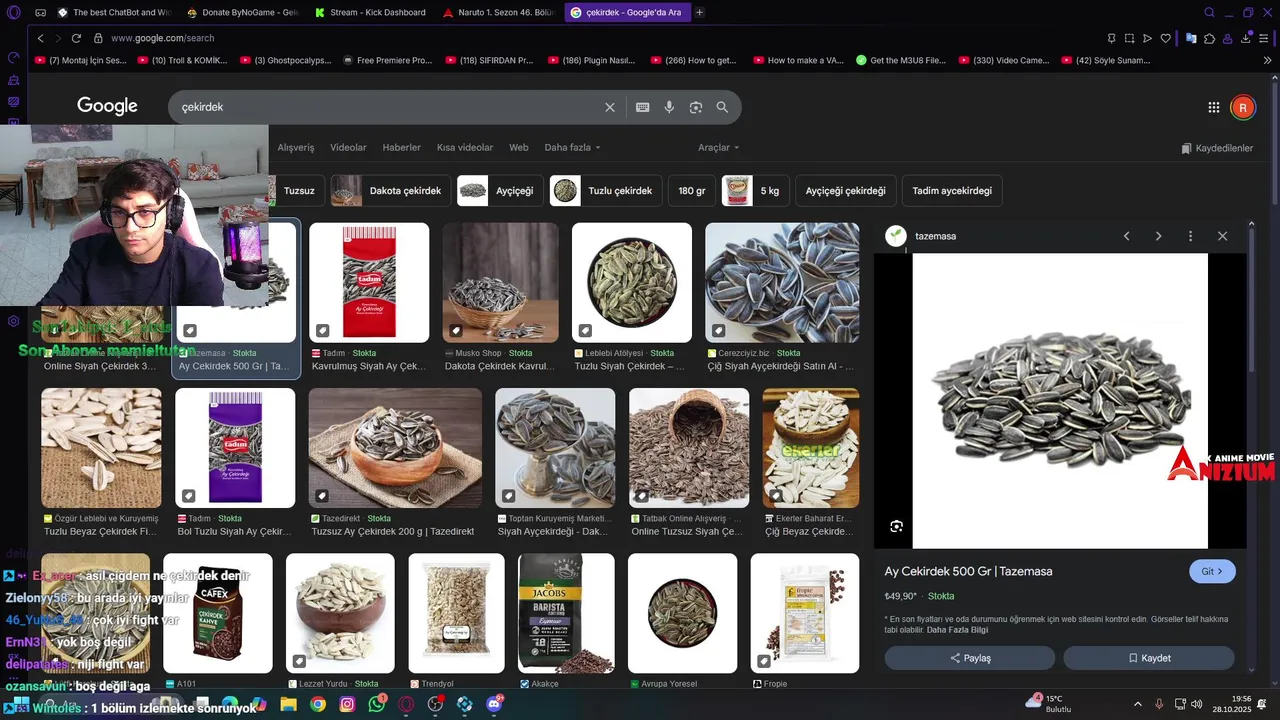
Task: Switch to Haberler results tab
Action: tap(402, 148)
